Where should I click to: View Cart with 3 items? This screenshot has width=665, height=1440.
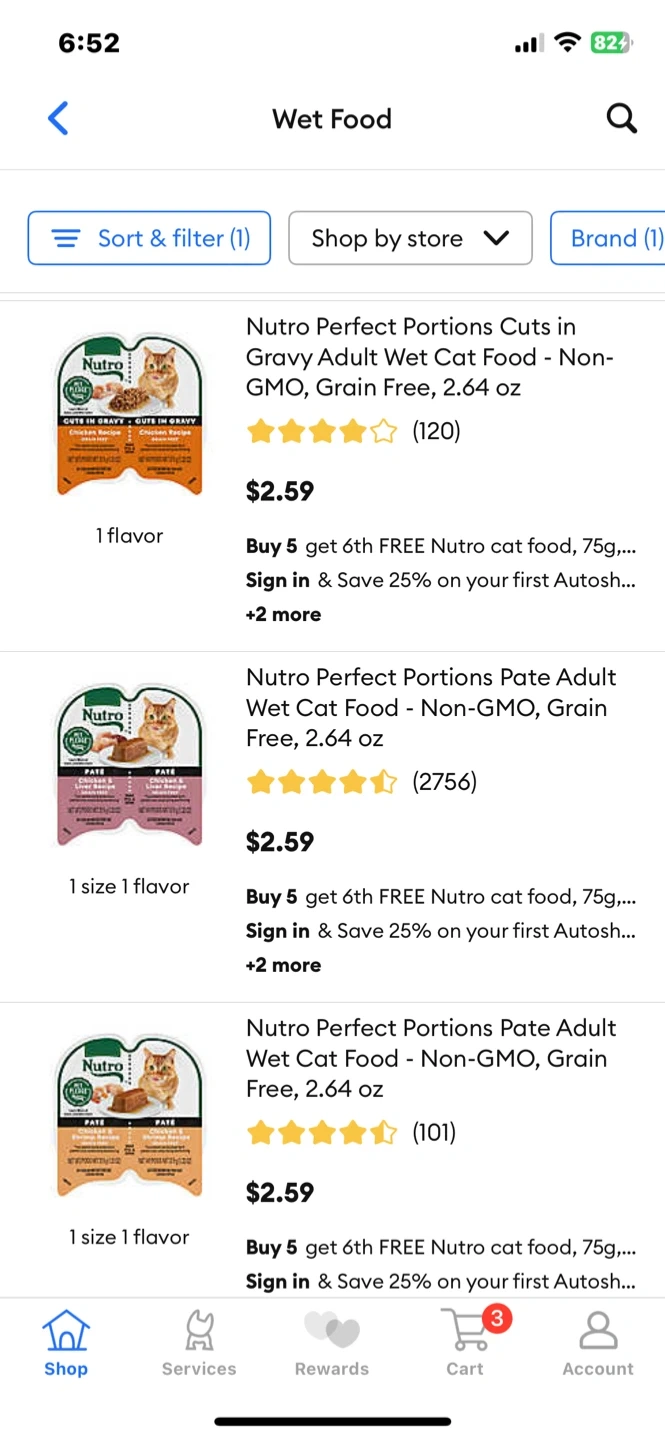466,1343
